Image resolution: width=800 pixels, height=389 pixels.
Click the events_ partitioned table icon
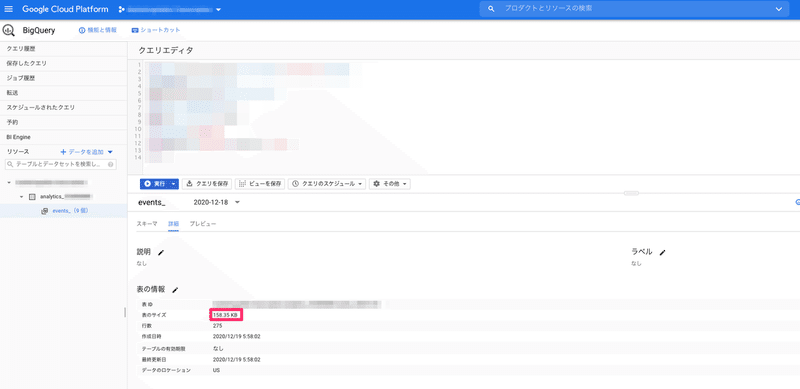point(45,210)
